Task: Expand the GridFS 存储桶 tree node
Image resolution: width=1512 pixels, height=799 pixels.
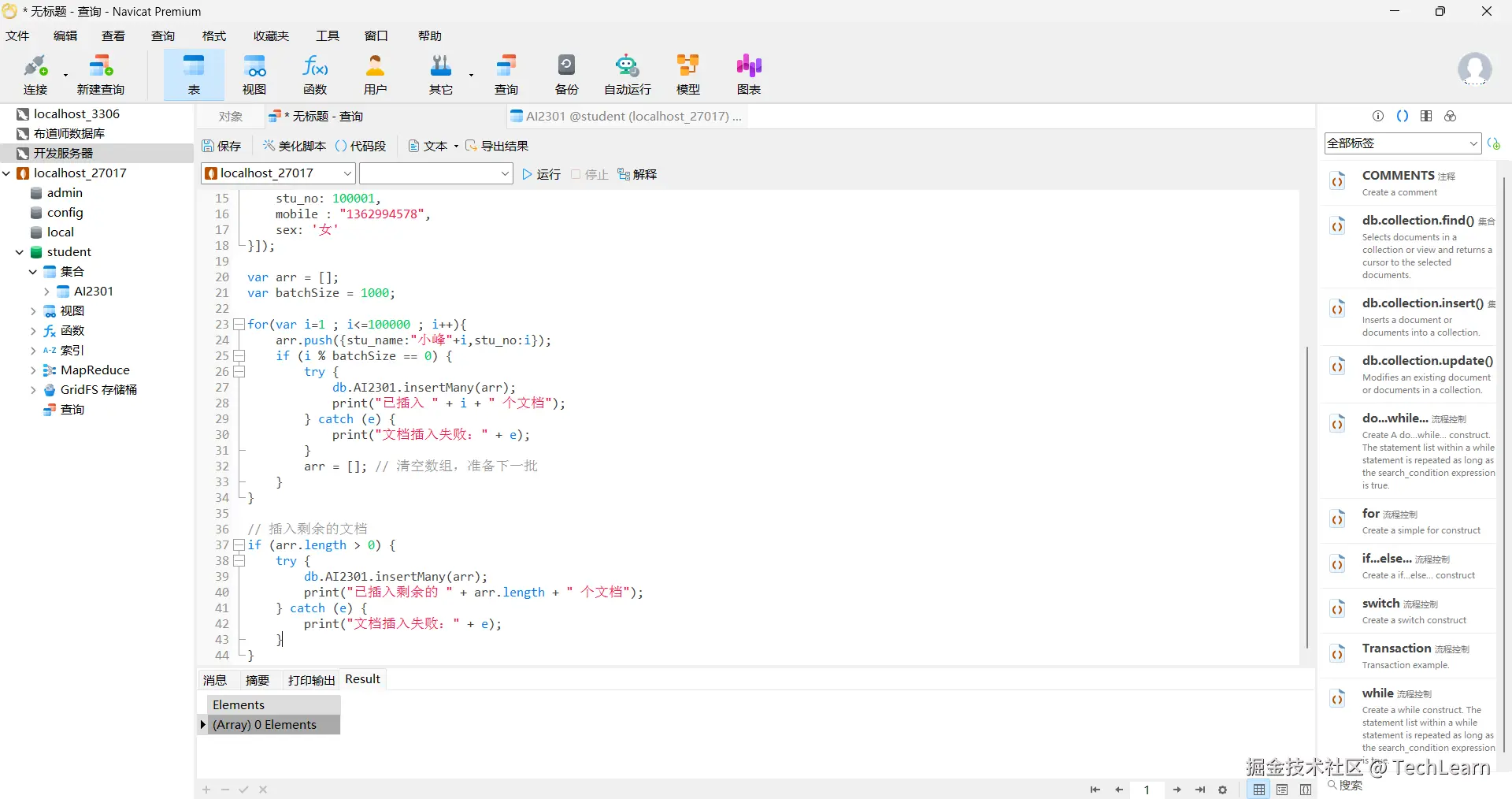Action: click(33, 390)
